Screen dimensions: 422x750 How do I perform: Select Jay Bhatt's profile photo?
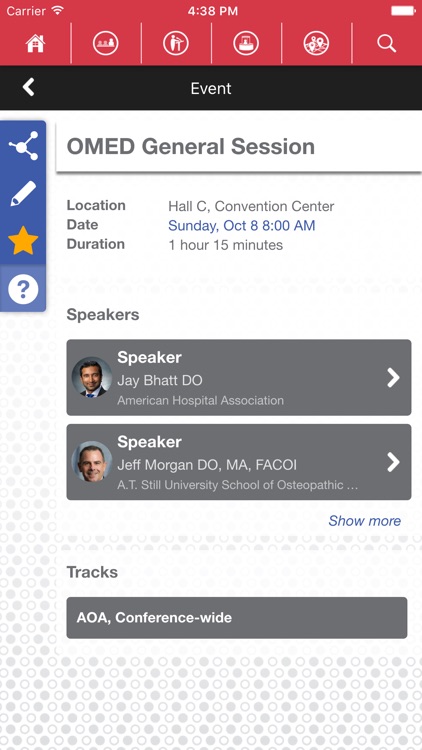92,377
